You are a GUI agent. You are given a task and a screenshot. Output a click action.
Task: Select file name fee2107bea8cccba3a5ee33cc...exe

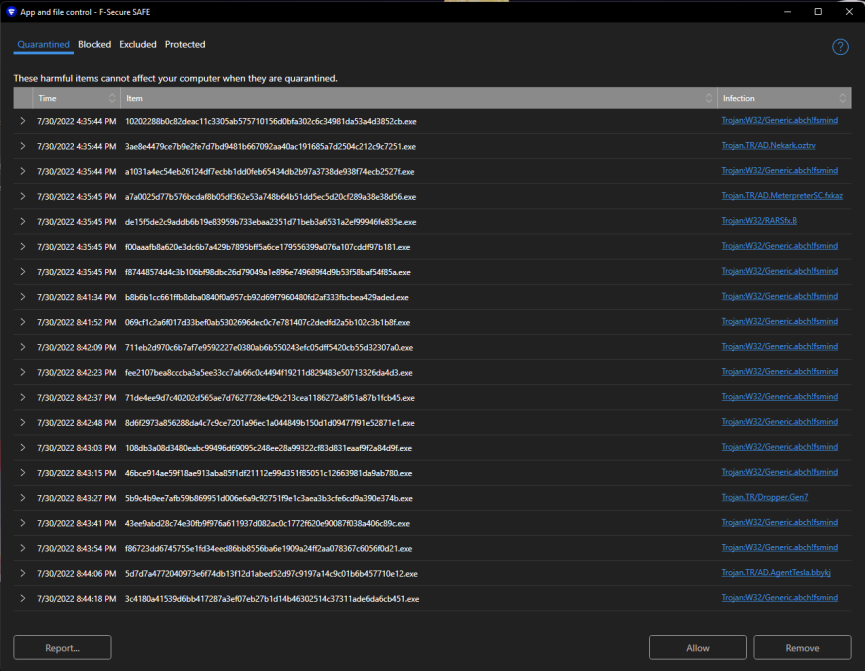pyautogui.click(x=269, y=373)
